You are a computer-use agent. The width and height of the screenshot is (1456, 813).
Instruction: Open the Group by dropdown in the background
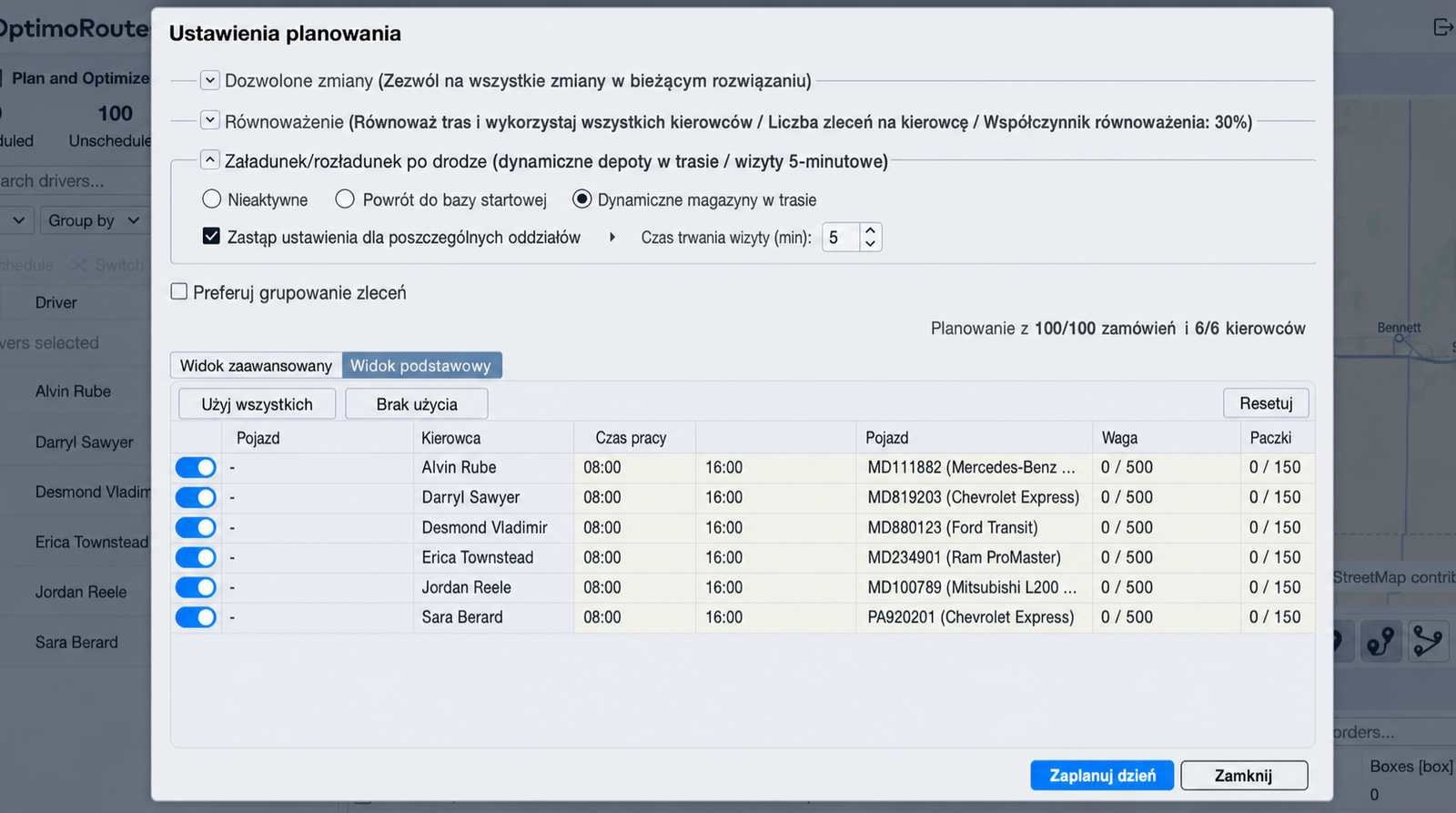tap(94, 220)
